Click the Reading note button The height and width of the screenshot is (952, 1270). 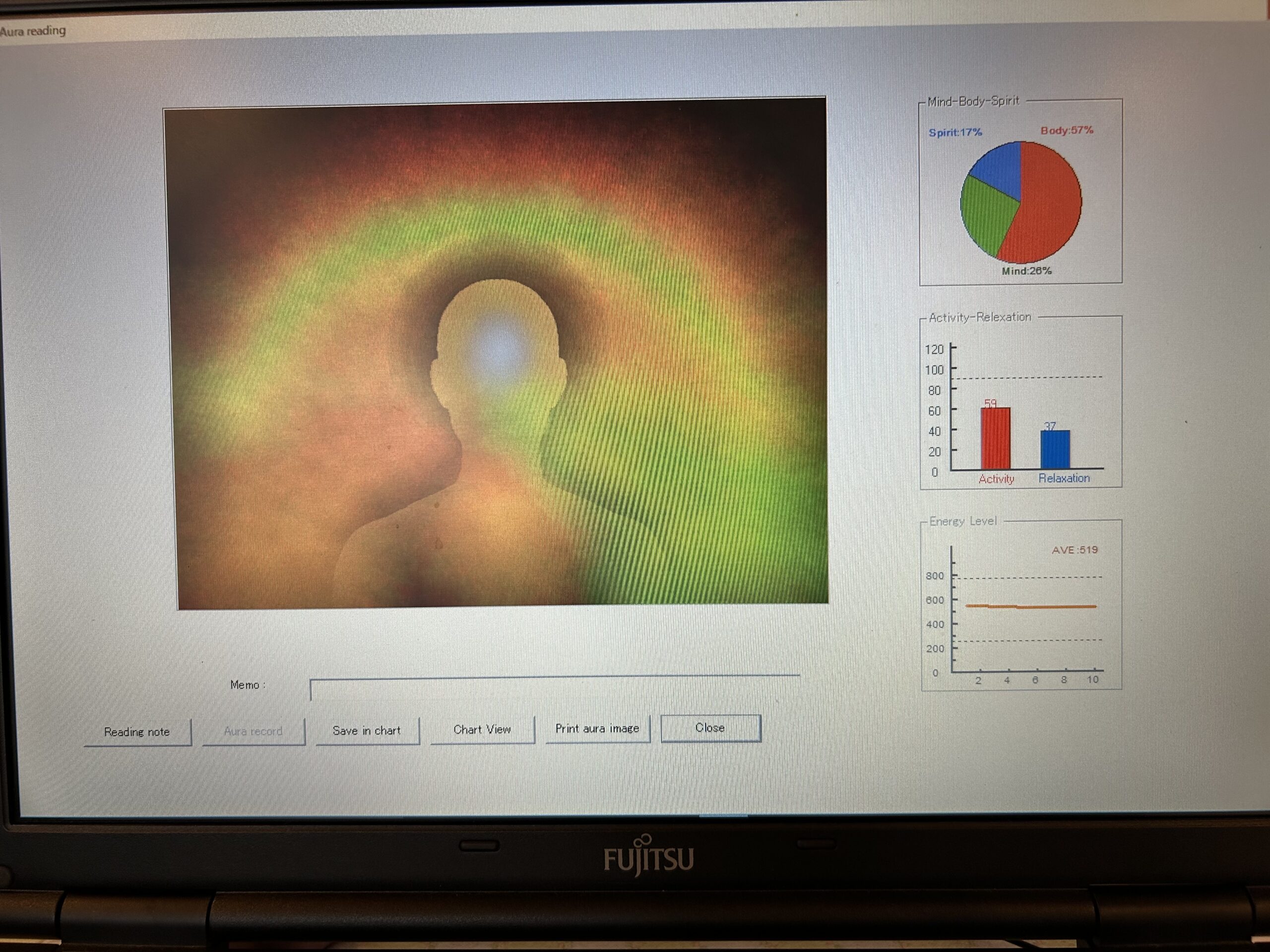pyautogui.click(x=136, y=732)
